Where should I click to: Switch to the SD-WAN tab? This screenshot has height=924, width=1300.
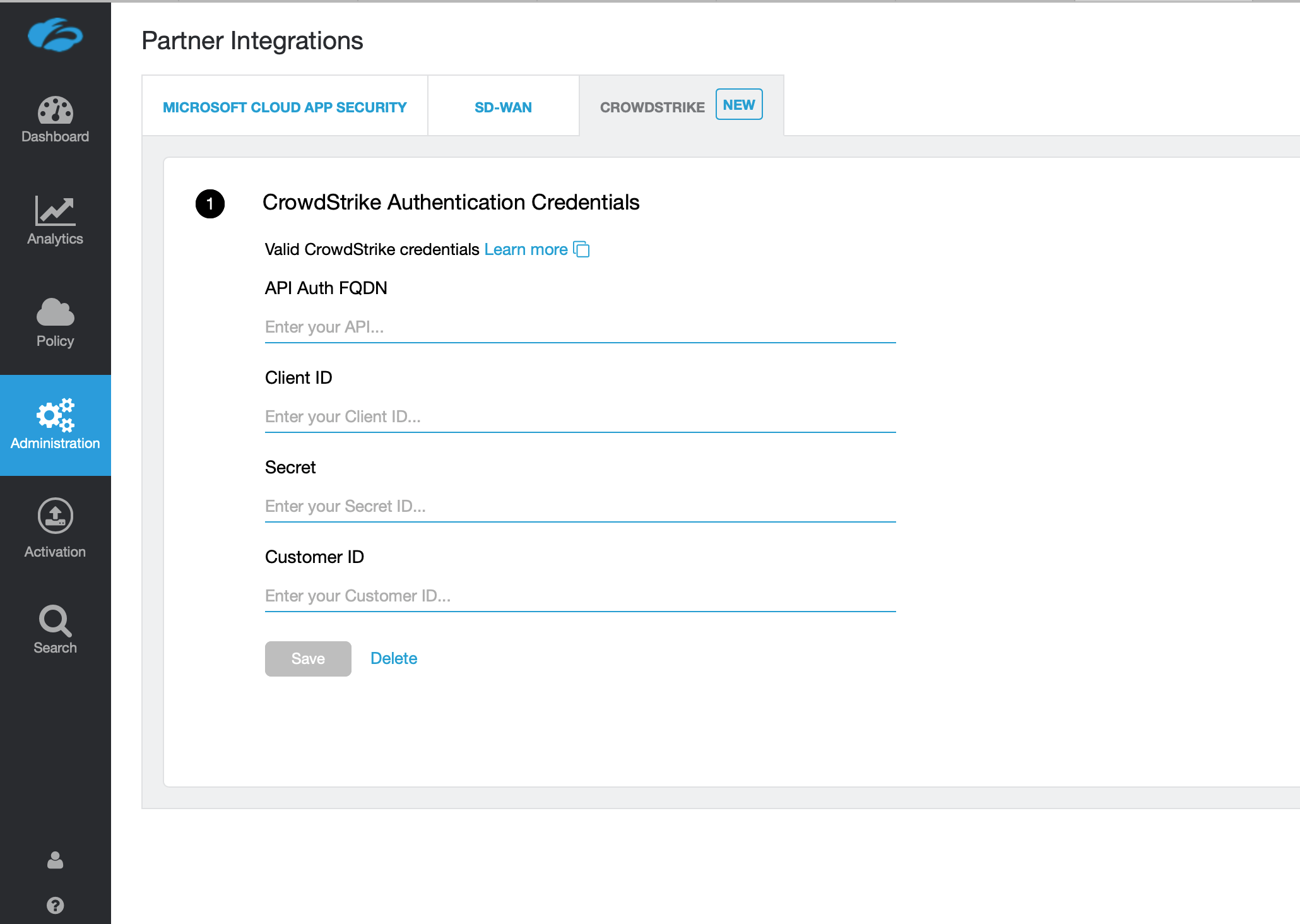pos(503,107)
